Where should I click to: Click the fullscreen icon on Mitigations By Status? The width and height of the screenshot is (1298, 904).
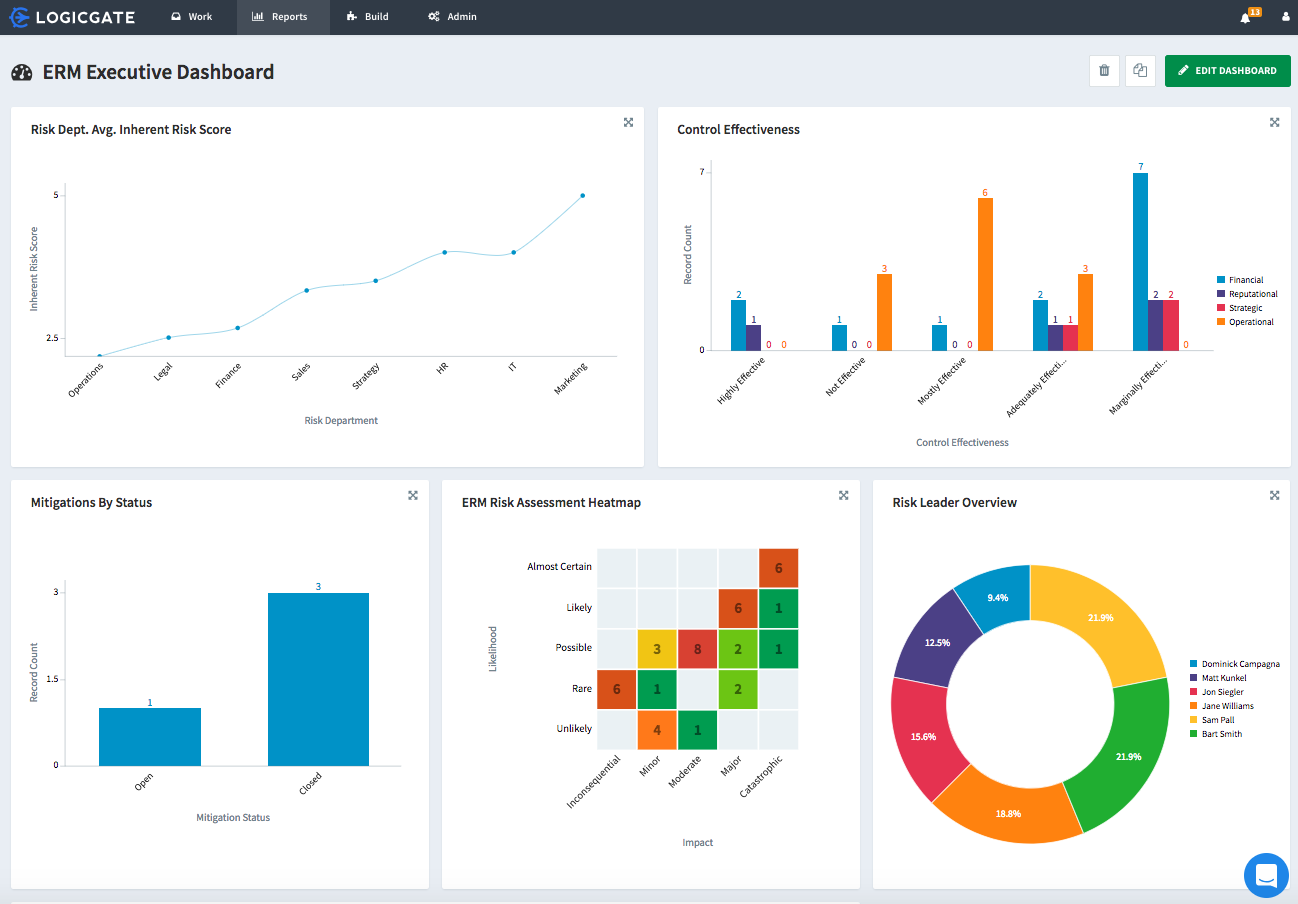point(412,494)
